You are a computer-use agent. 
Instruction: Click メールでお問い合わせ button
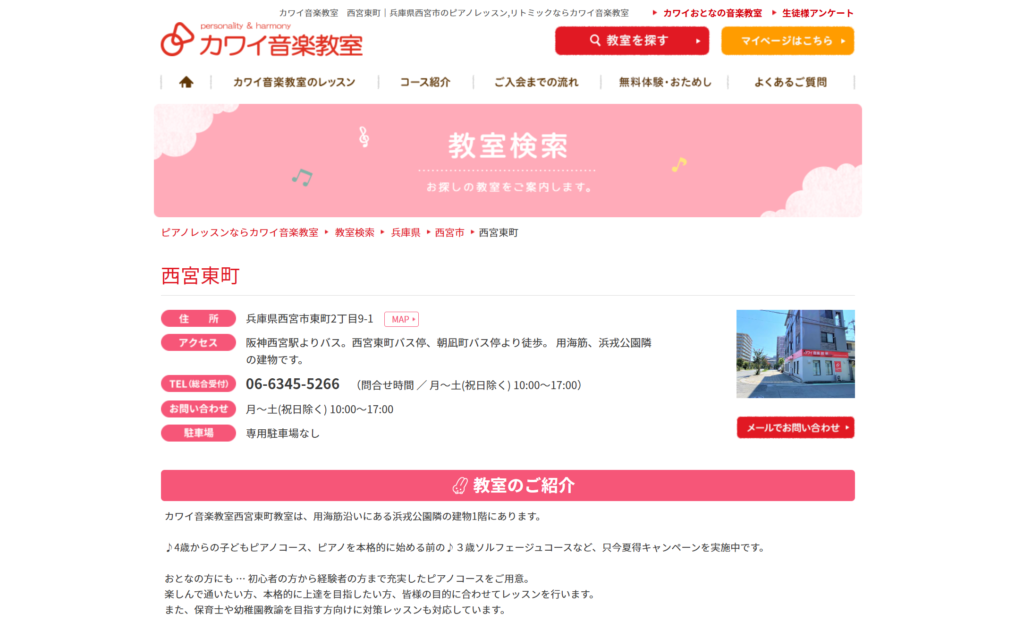pos(795,428)
